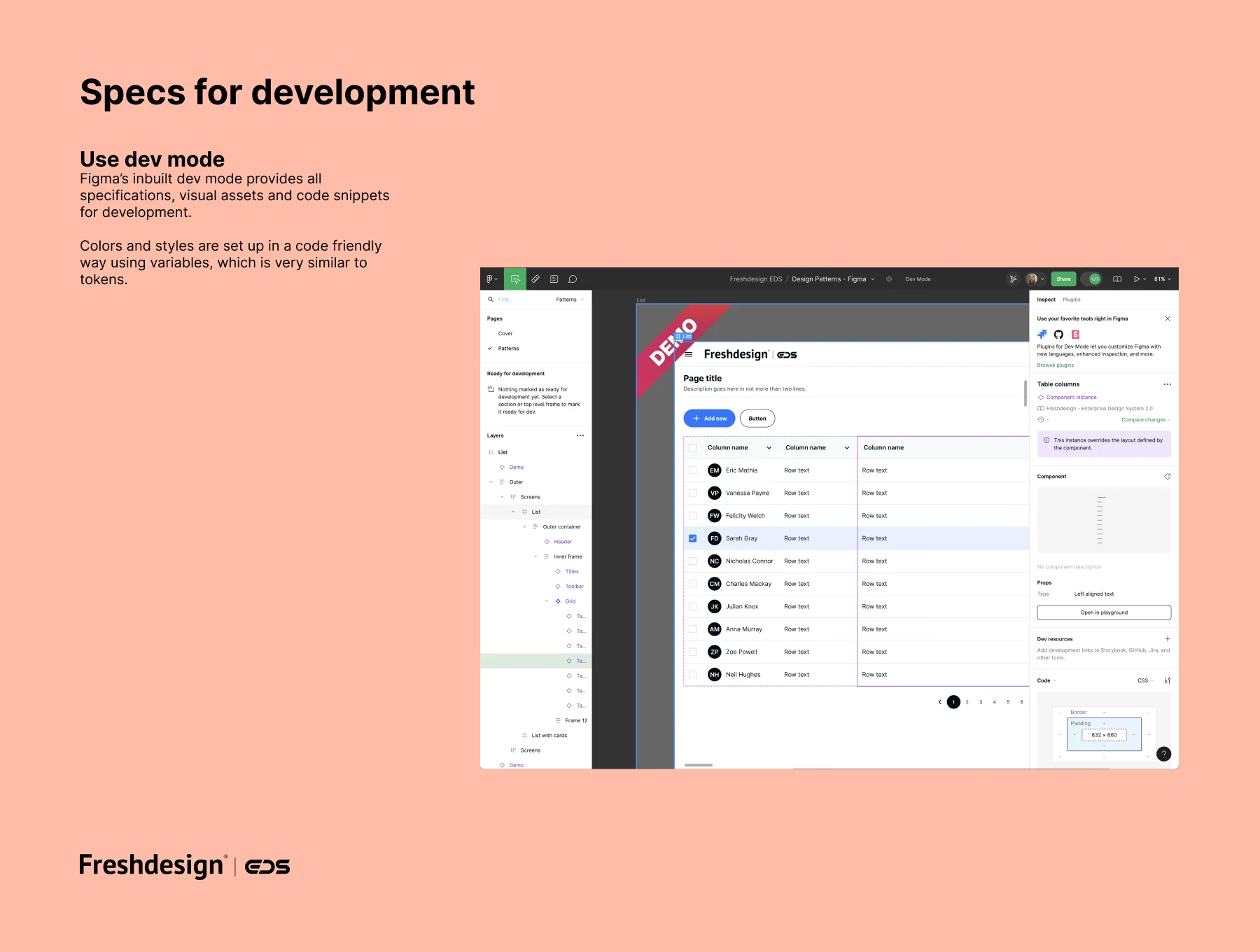Open the libraries book icon

point(1117,279)
